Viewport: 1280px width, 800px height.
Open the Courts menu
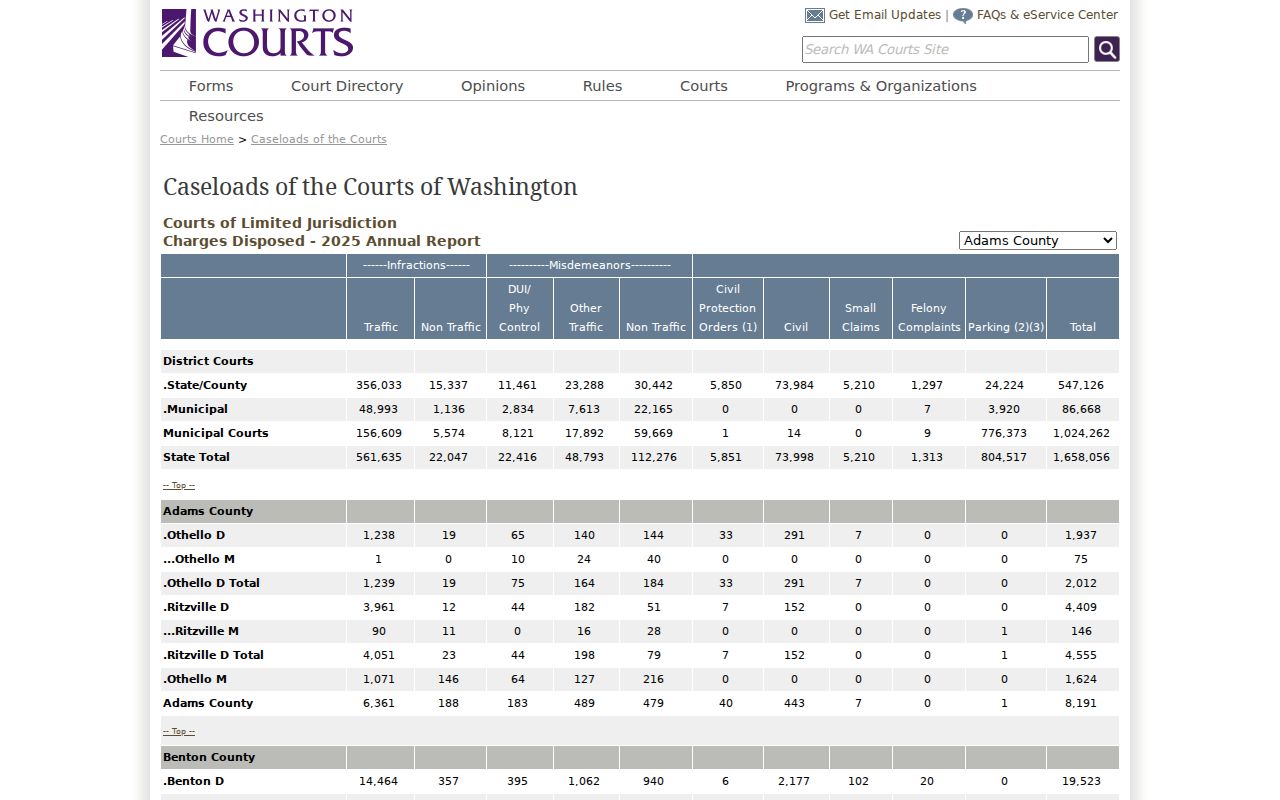[704, 86]
